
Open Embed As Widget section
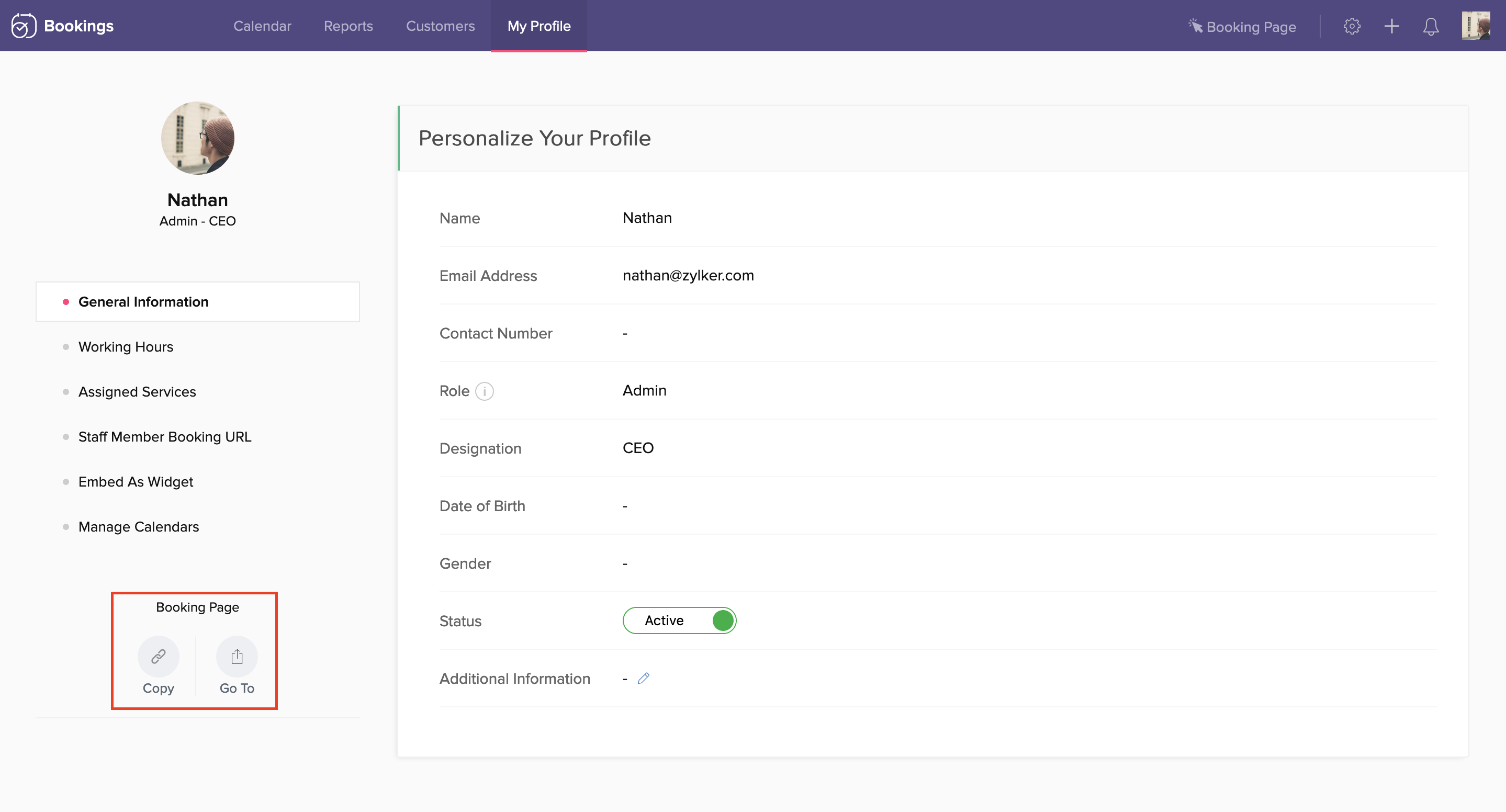tap(135, 482)
